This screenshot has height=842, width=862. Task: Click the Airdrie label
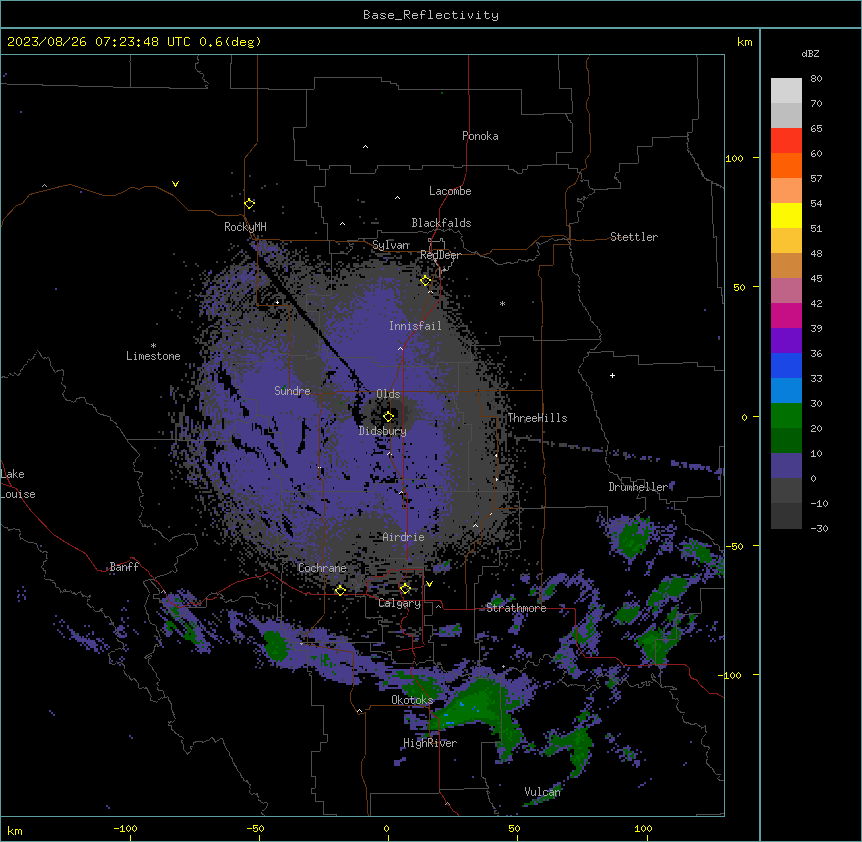pyautogui.click(x=403, y=537)
